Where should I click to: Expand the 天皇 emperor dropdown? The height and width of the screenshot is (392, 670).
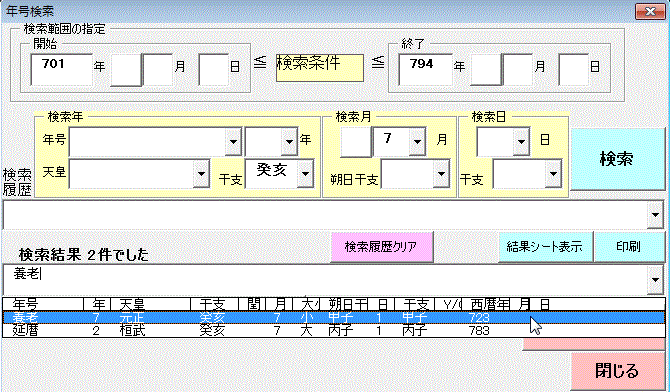coord(201,174)
